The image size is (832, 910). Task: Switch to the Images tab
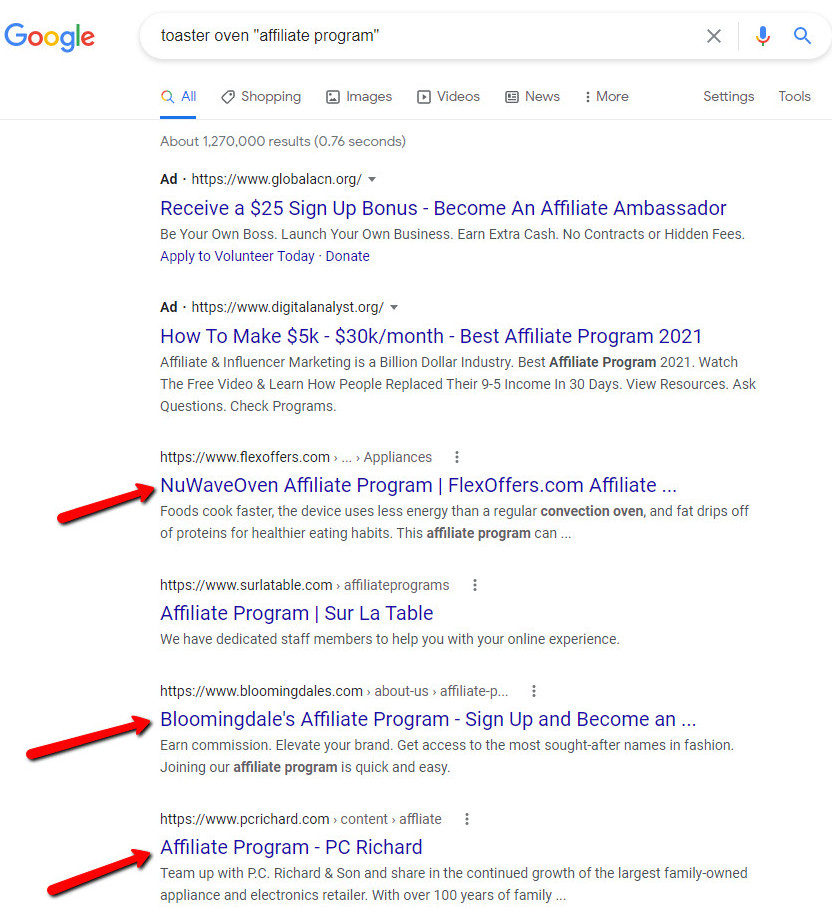(x=359, y=96)
